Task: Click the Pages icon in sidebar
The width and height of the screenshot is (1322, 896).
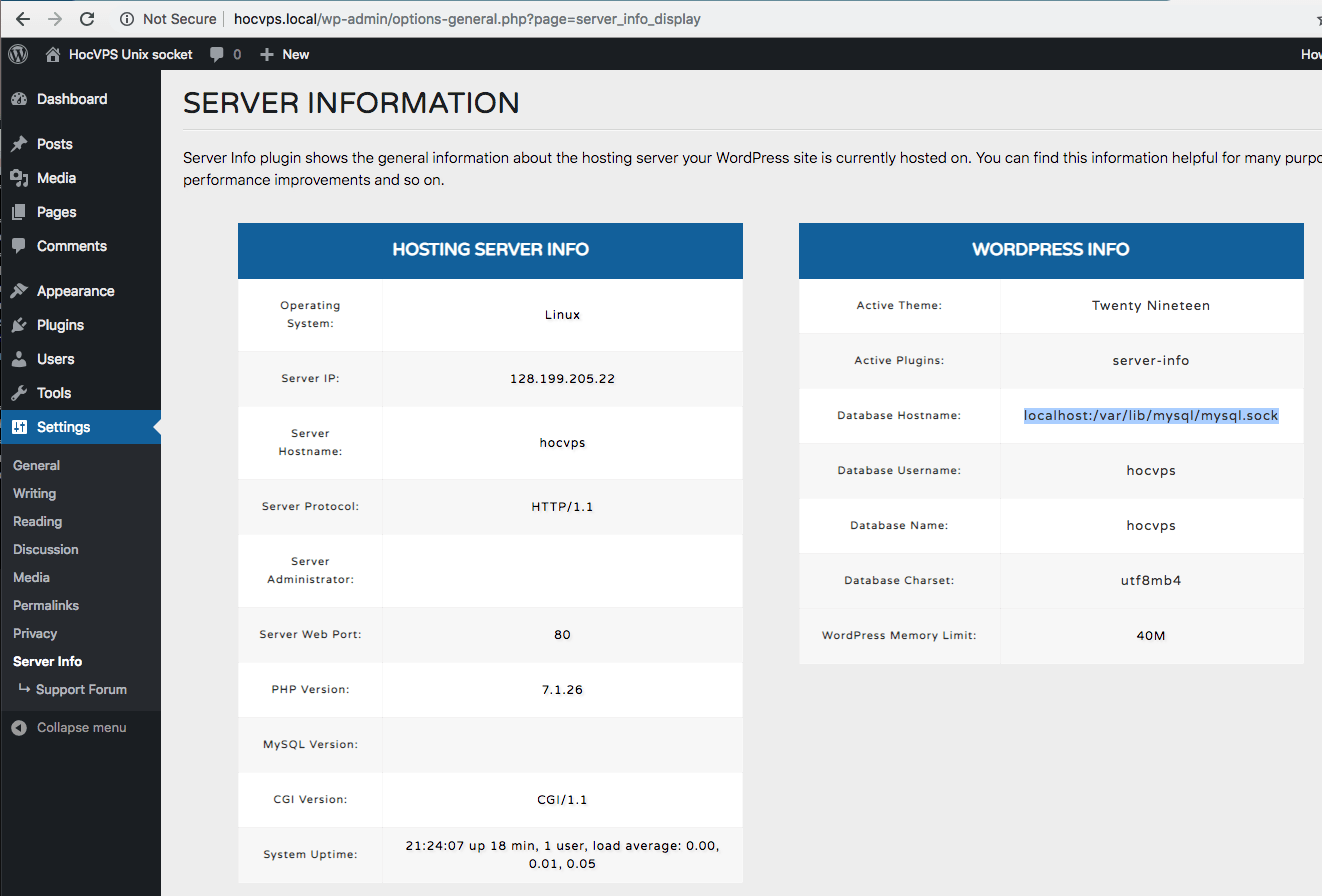Action: [x=19, y=212]
